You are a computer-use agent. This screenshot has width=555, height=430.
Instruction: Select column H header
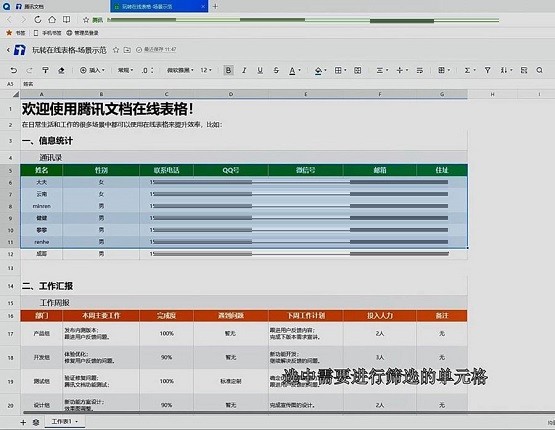coord(492,94)
